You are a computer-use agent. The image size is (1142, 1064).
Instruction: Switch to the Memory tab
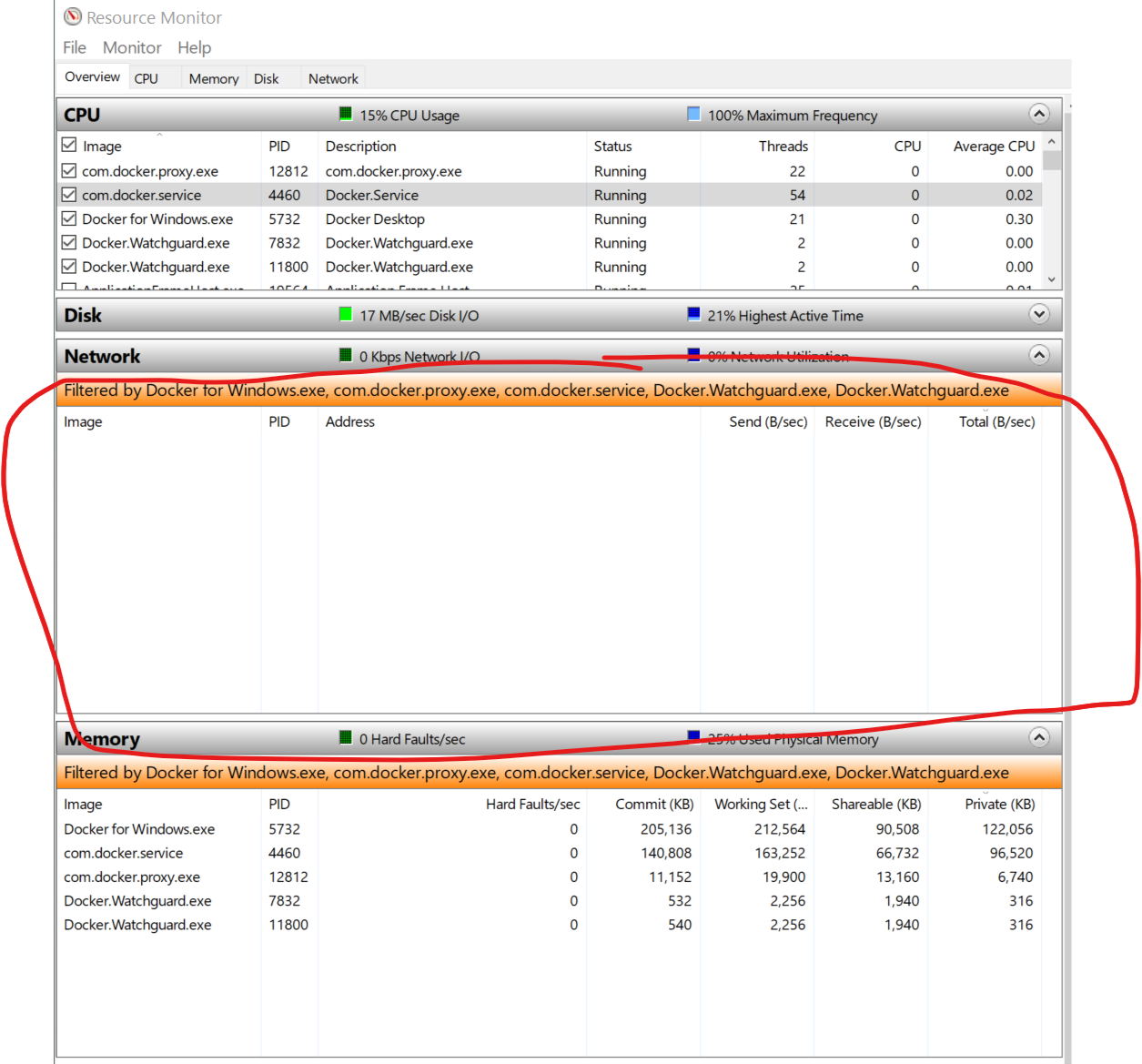214,78
